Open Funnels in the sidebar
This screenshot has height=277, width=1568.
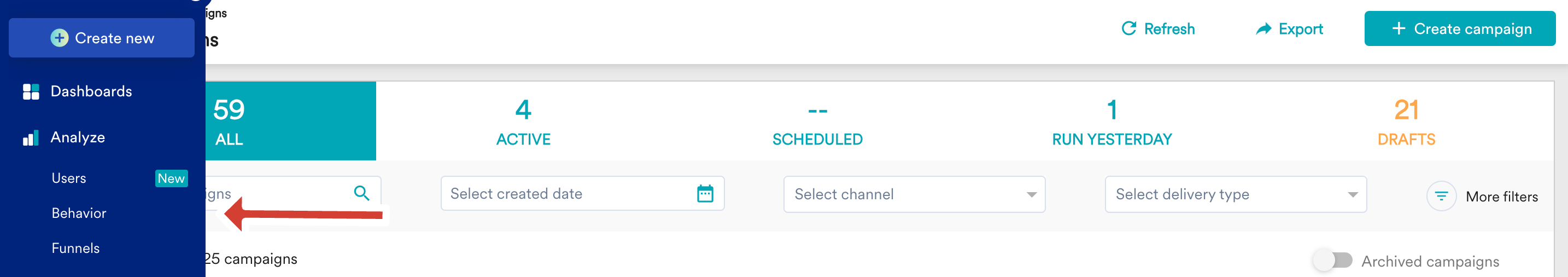75,249
